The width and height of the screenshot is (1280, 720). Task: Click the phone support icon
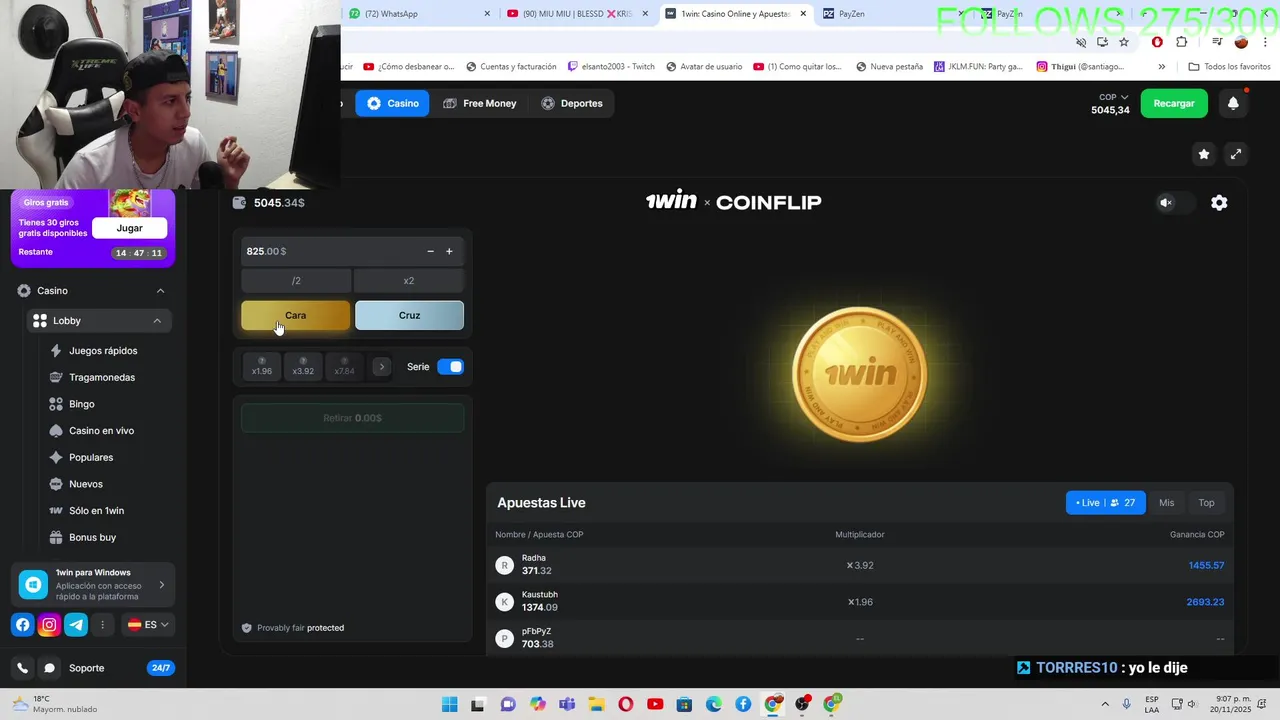[22, 668]
